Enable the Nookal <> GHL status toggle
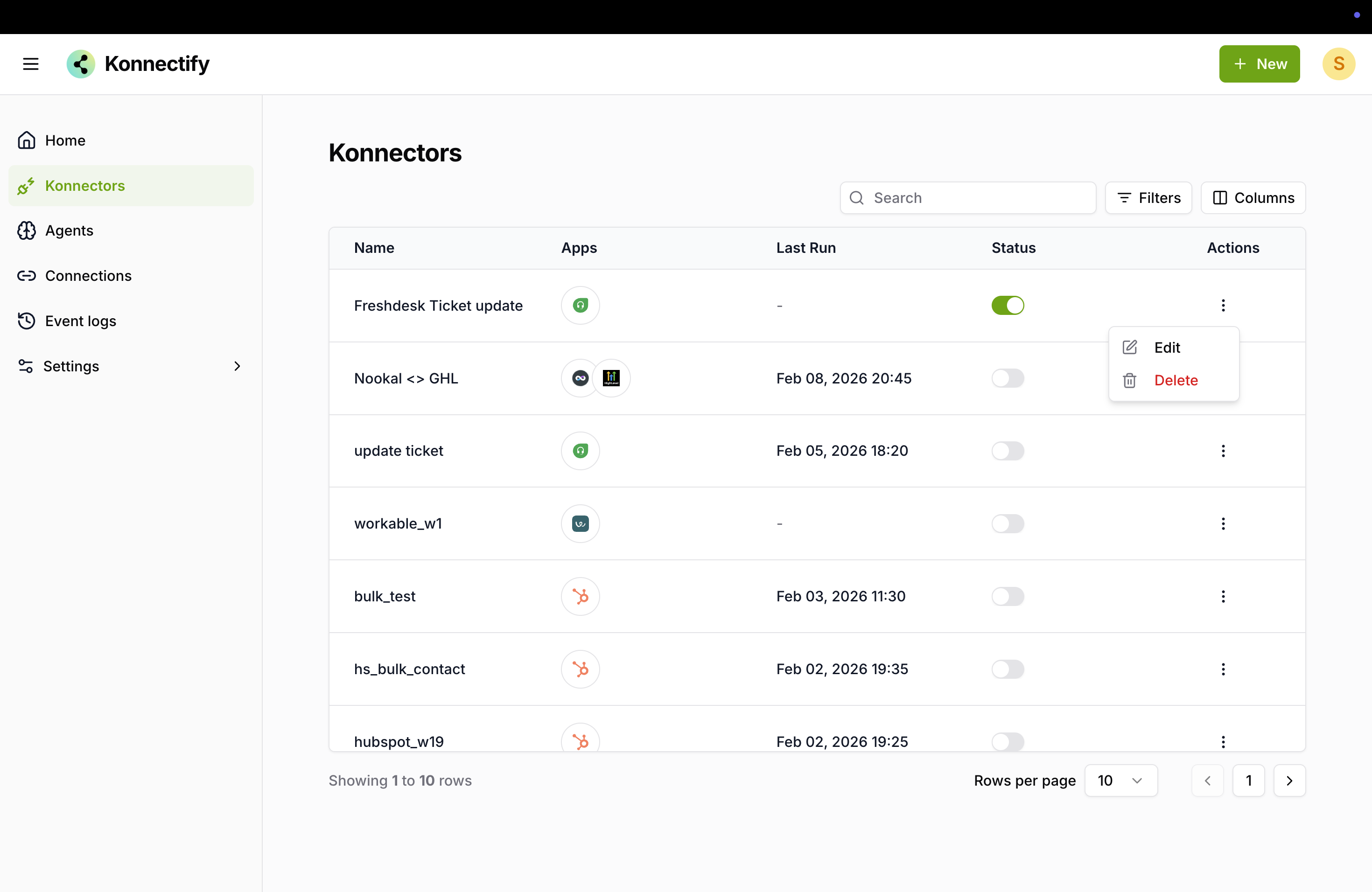This screenshot has height=892, width=1372. pyautogui.click(x=1007, y=378)
